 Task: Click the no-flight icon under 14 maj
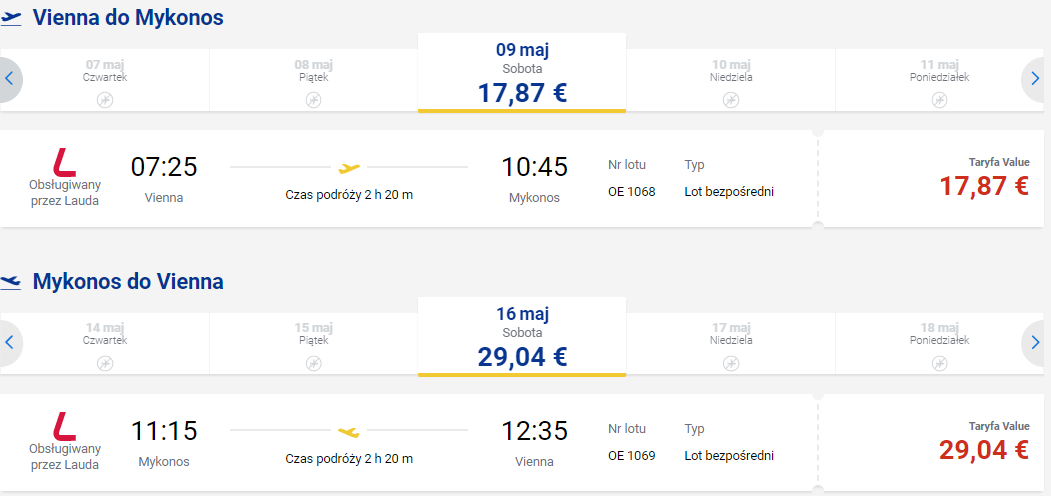105,363
